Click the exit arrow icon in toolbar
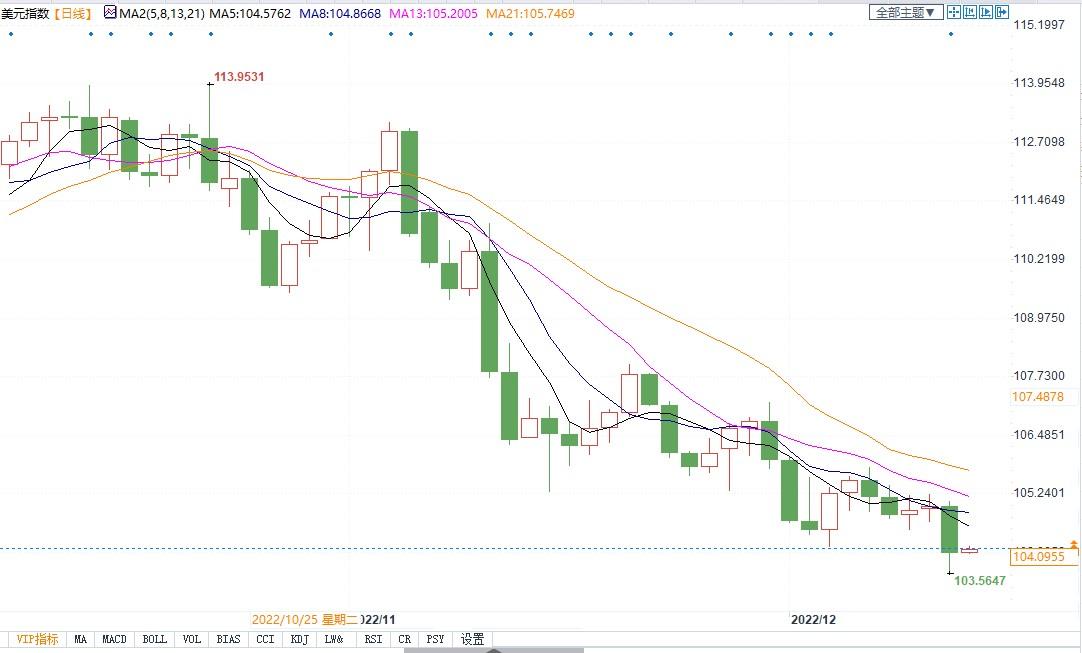 pos(1003,12)
